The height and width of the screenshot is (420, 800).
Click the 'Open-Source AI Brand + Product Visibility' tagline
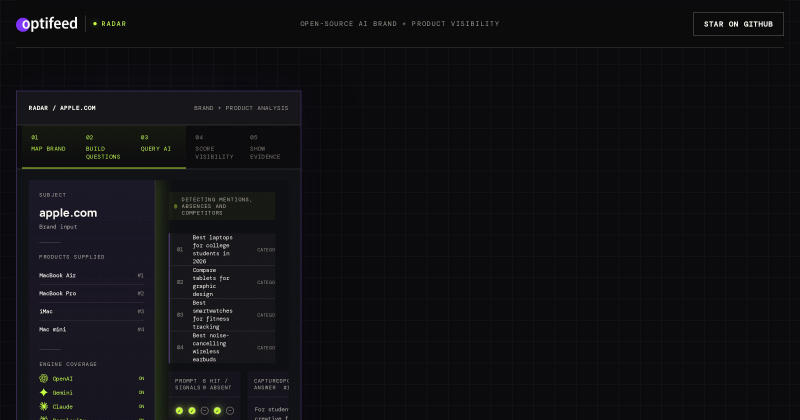[399, 24]
